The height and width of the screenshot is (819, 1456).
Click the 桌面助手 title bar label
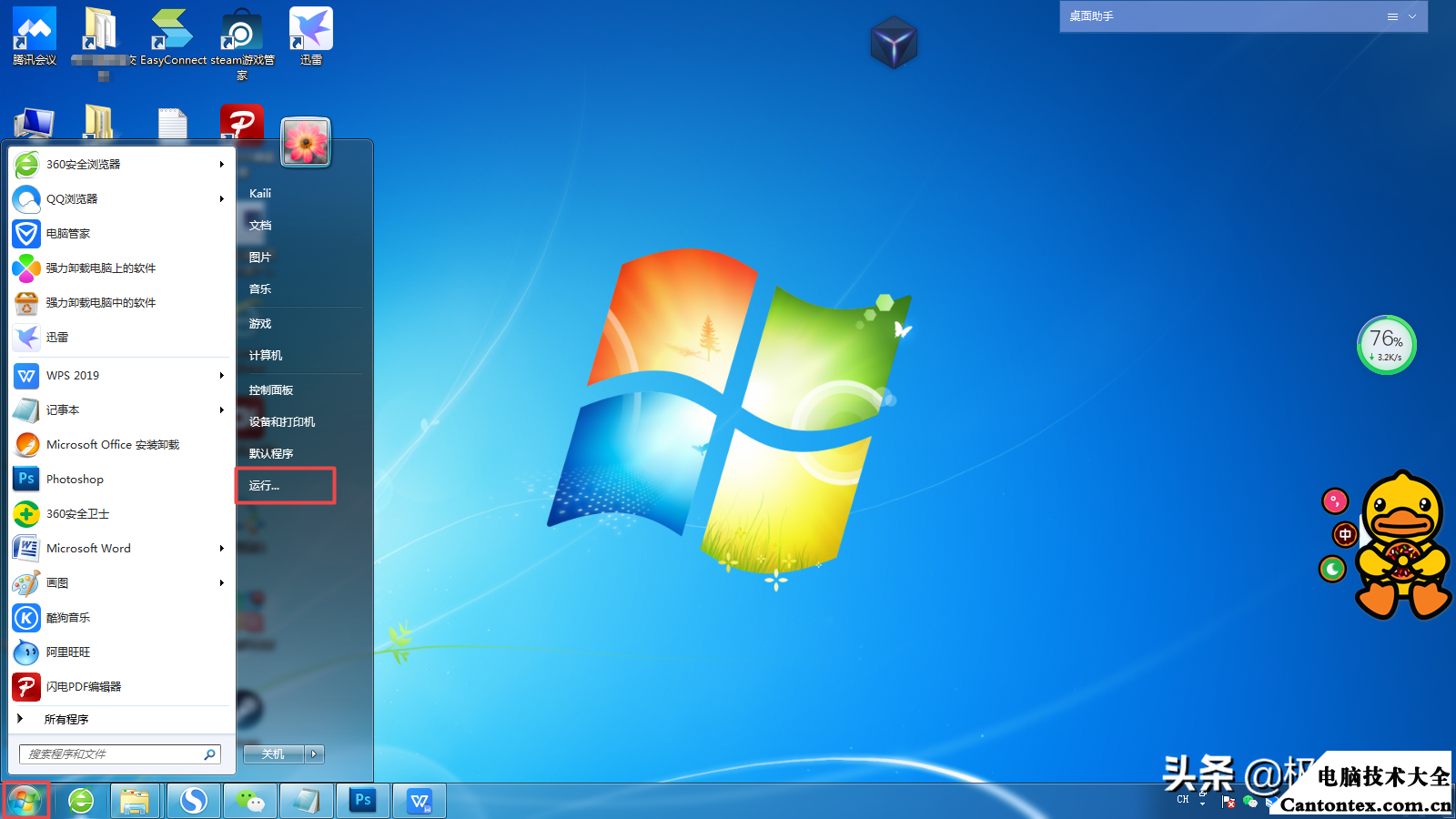pyautogui.click(x=1091, y=16)
